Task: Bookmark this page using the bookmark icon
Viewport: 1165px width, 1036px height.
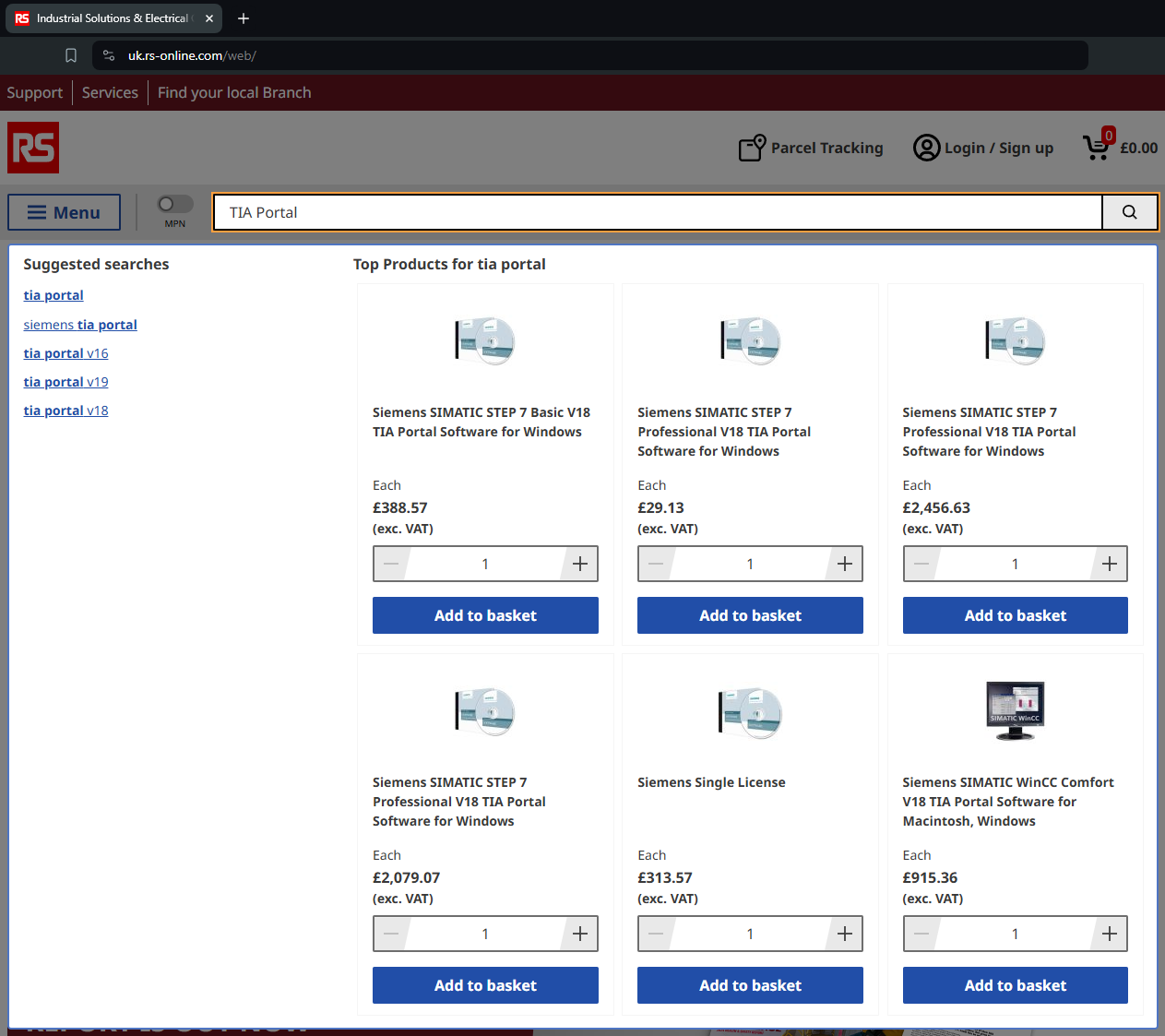Action: (71, 55)
